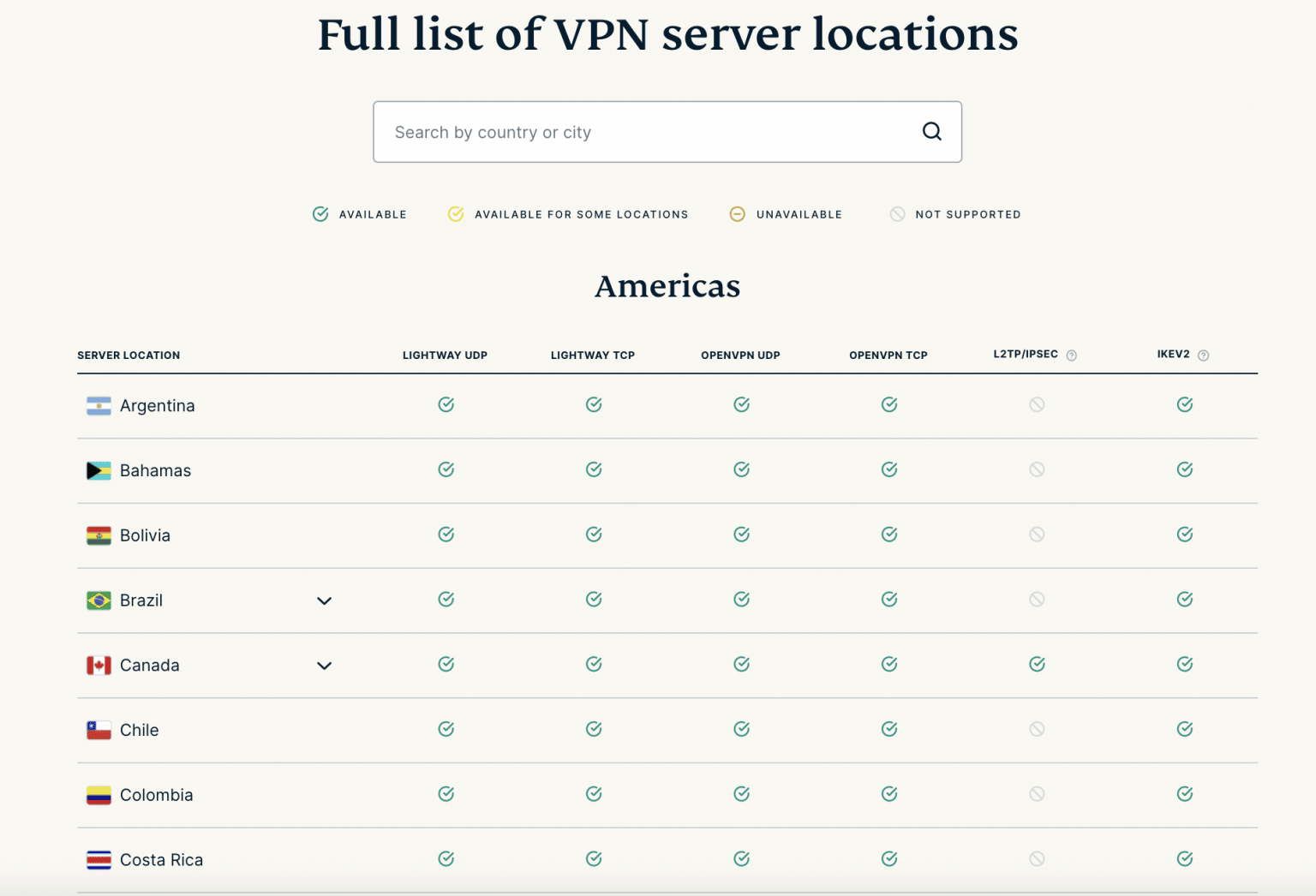Click Canada's L2TP/IPSEC availability checkmark
Screen dimensions: 1316x896
[x=1037, y=664]
